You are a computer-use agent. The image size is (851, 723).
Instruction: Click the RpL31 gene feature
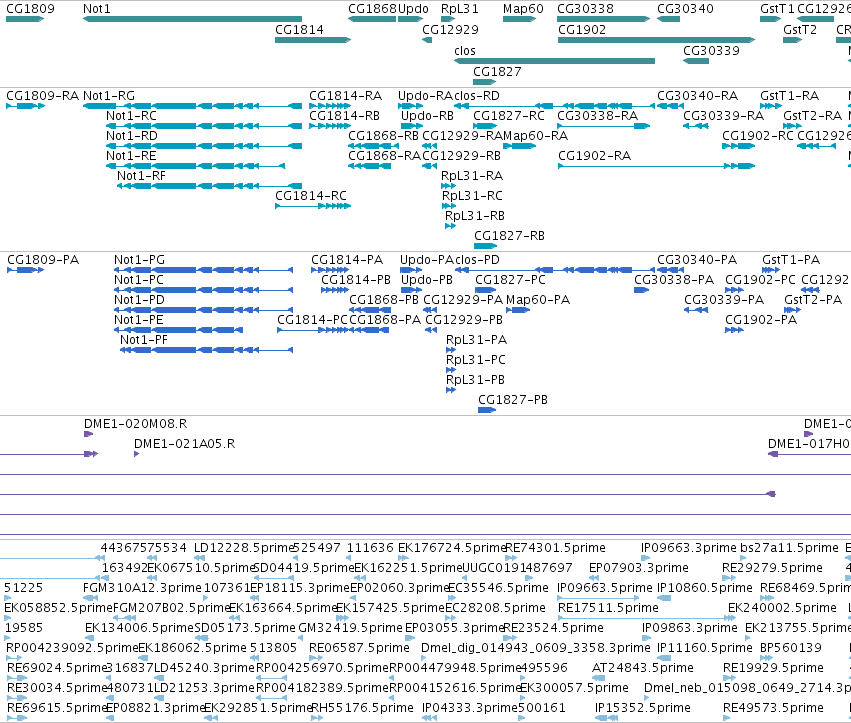(x=448, y=19)
